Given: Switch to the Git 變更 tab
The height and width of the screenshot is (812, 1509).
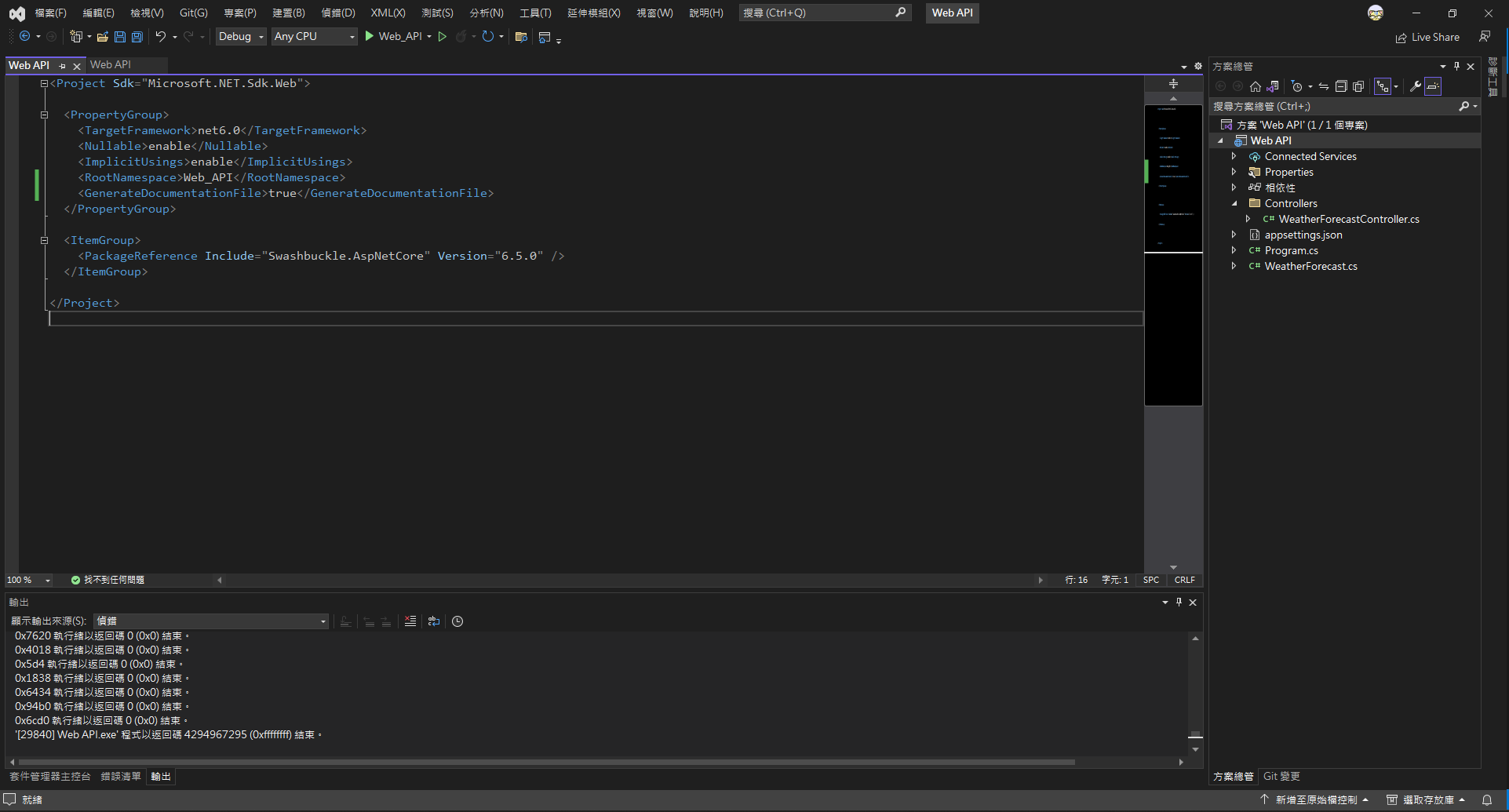Looking at the screenshot, I should (x=1281, y=777).
